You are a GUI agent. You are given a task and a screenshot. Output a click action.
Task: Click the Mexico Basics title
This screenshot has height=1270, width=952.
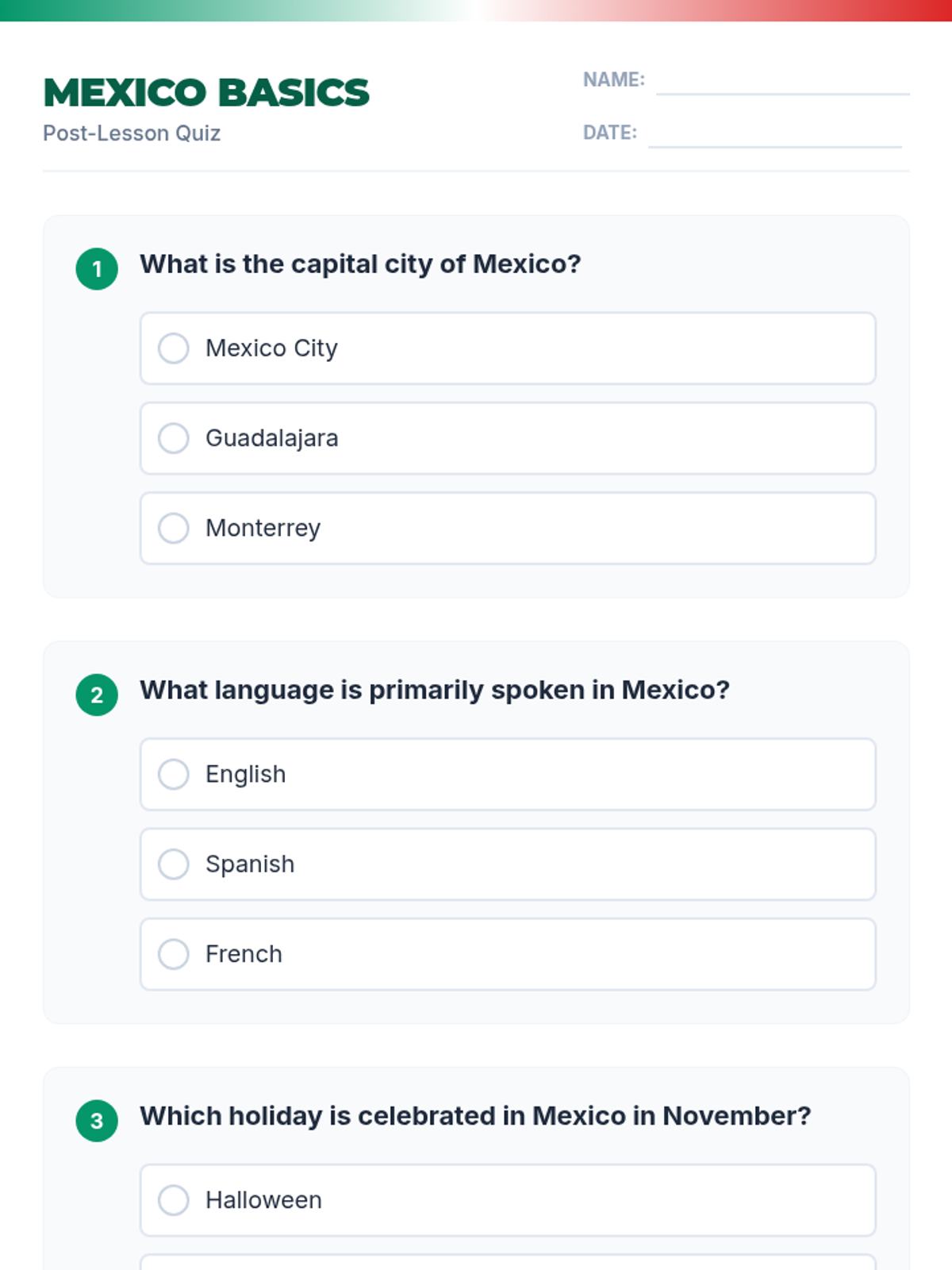pos(206,93)
